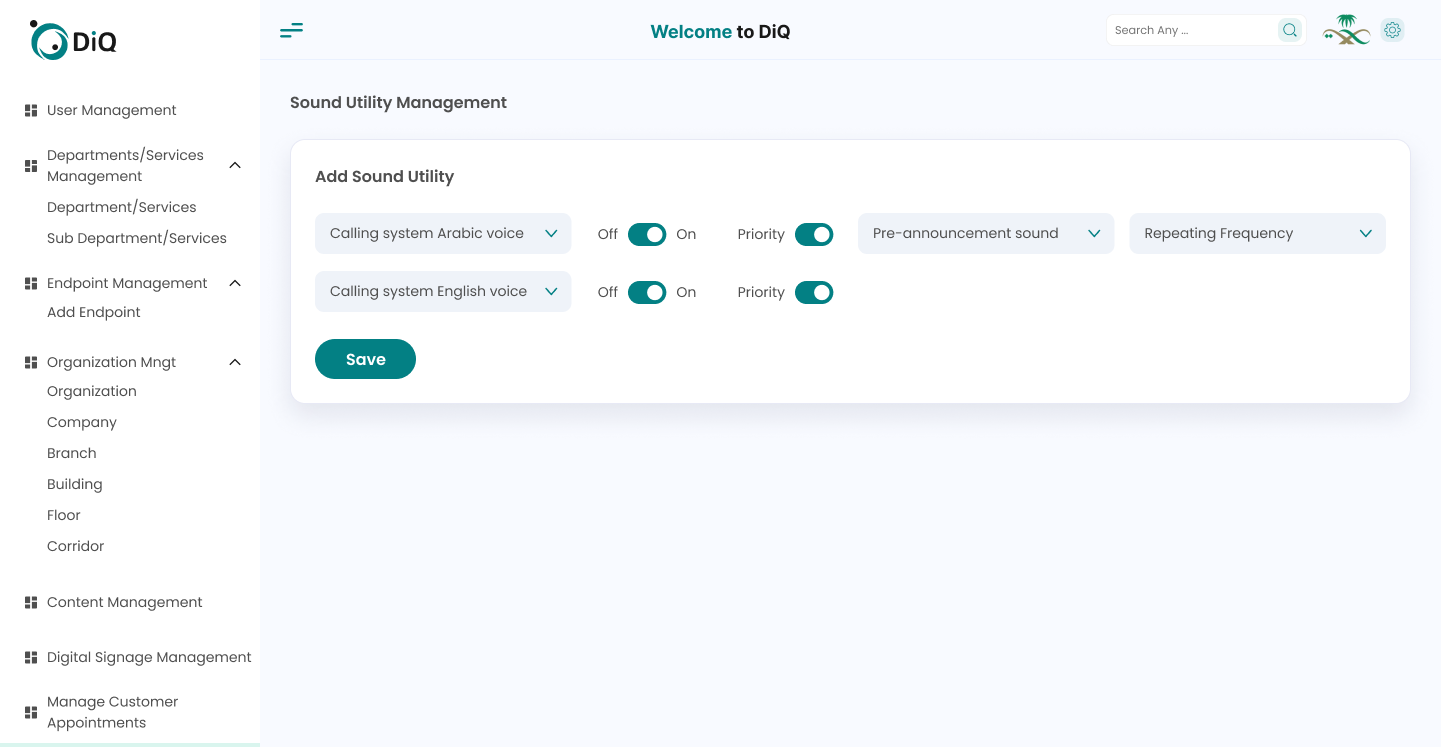Click the search magnifier icon
The image size is (1441, 747).
pyautogui.click(x=1290, y=30)
